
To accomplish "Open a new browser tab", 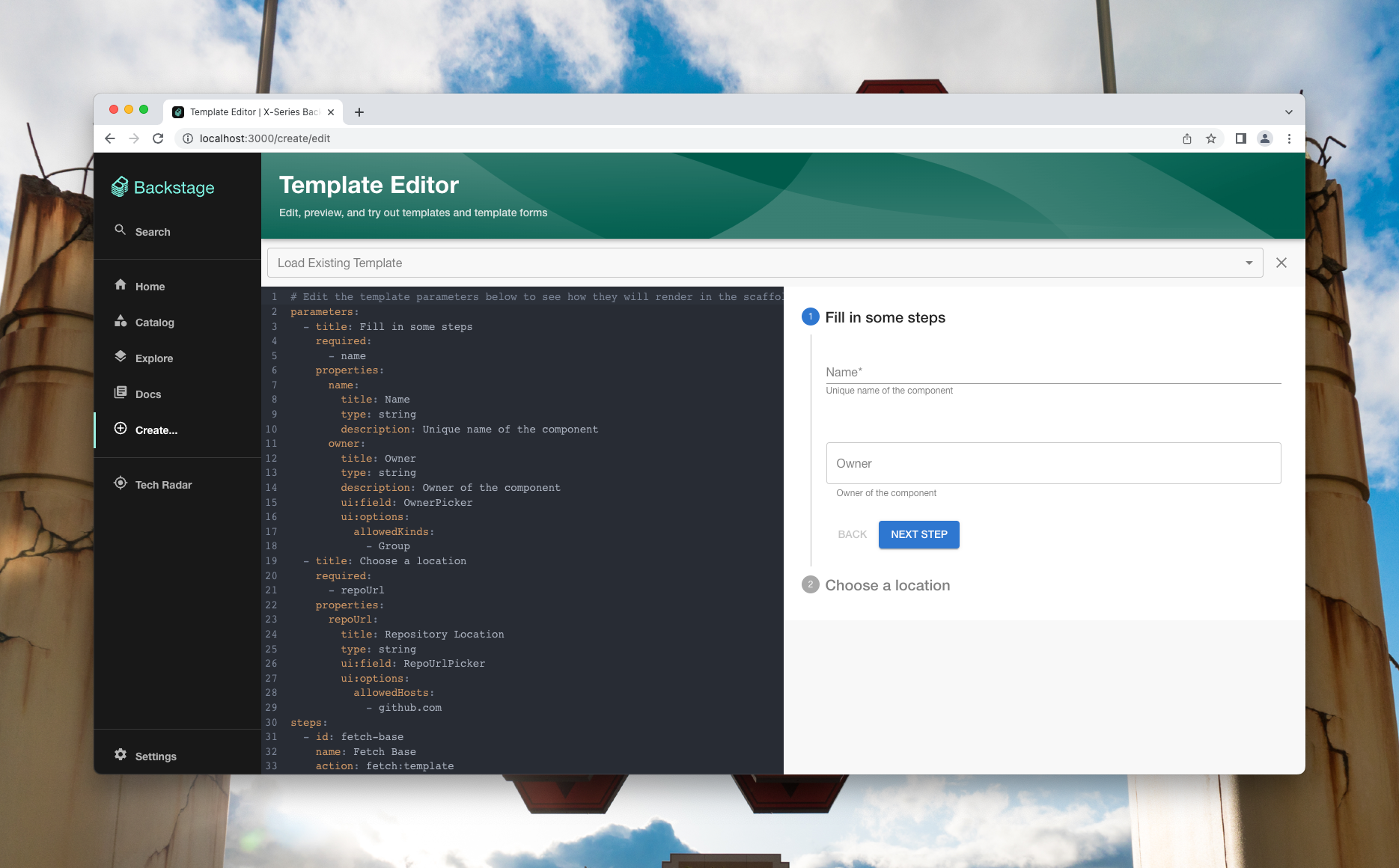I will (359, 112).
